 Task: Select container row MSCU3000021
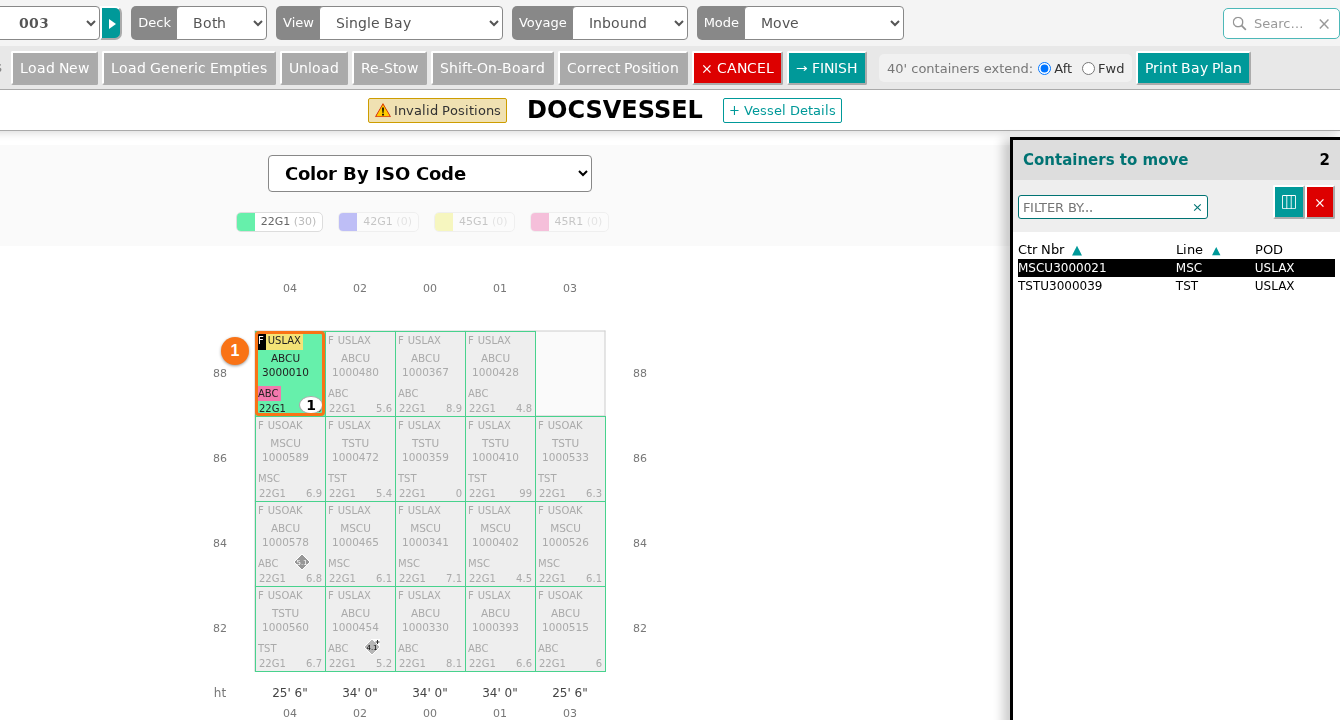click(1176, 268)
